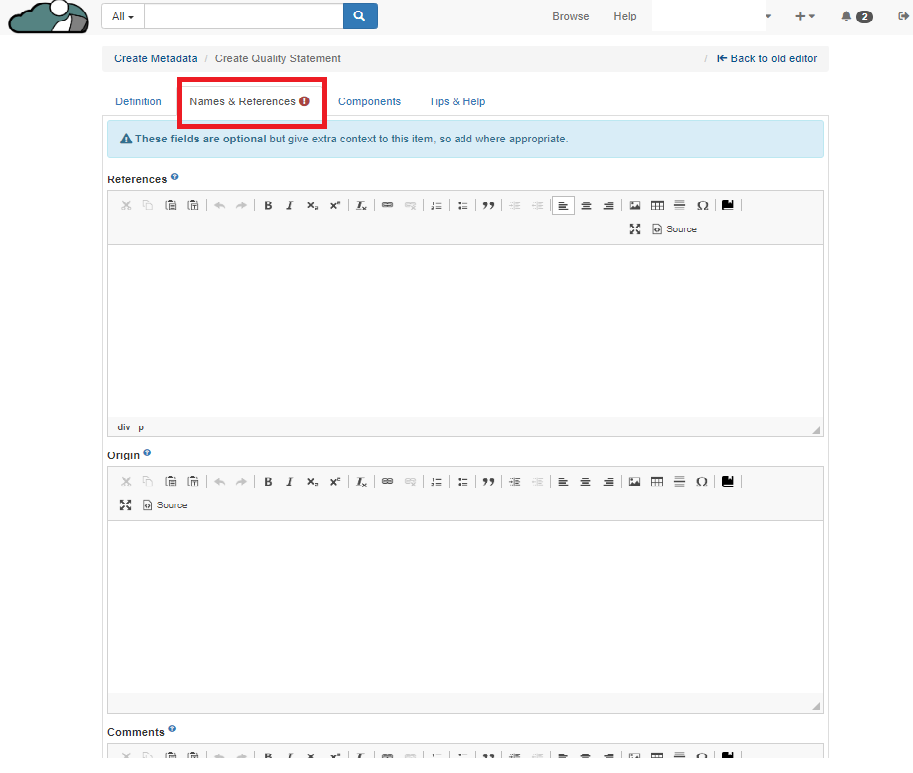Toggle Italic in the Origin editor toolbar

pyautogui.click(x=290, y=482)
